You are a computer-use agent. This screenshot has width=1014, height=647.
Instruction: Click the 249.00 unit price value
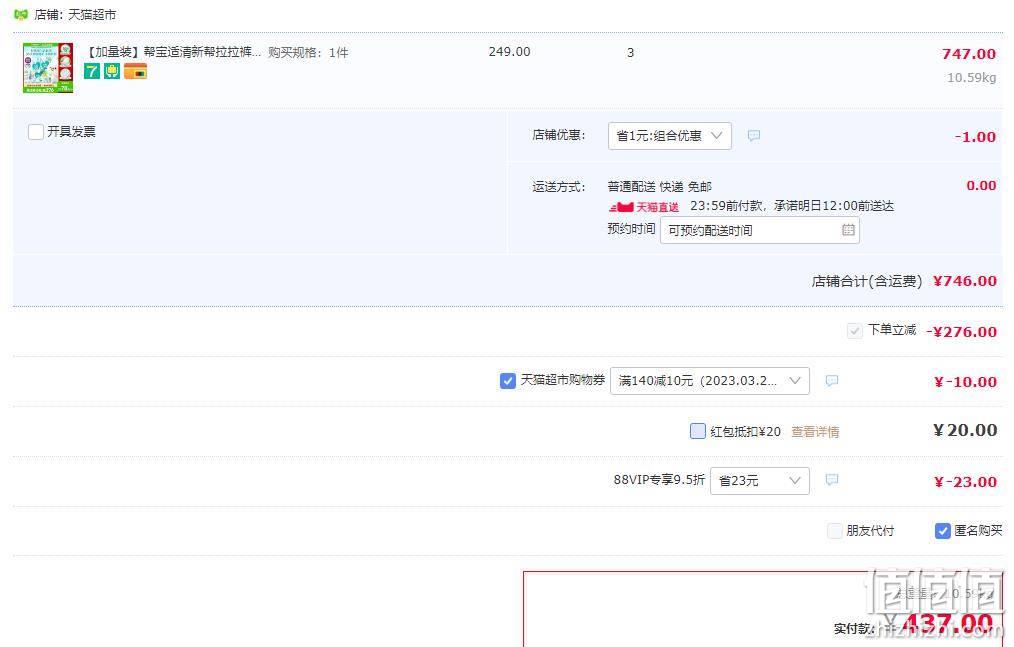coord(510,52)
